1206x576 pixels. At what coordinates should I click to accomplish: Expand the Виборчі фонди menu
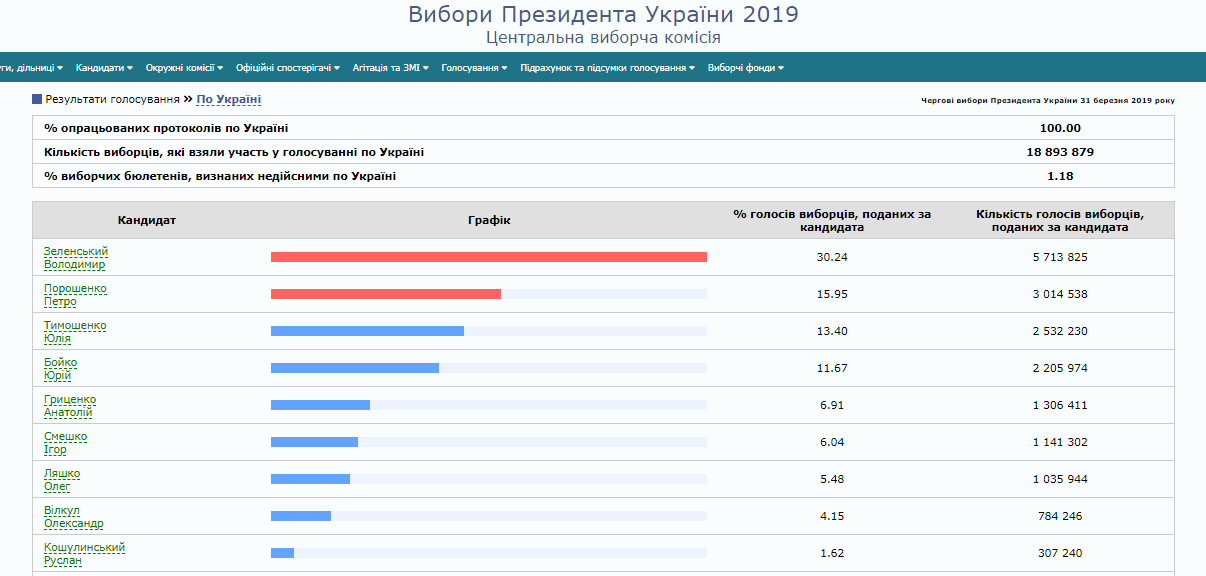coord(745,68)
